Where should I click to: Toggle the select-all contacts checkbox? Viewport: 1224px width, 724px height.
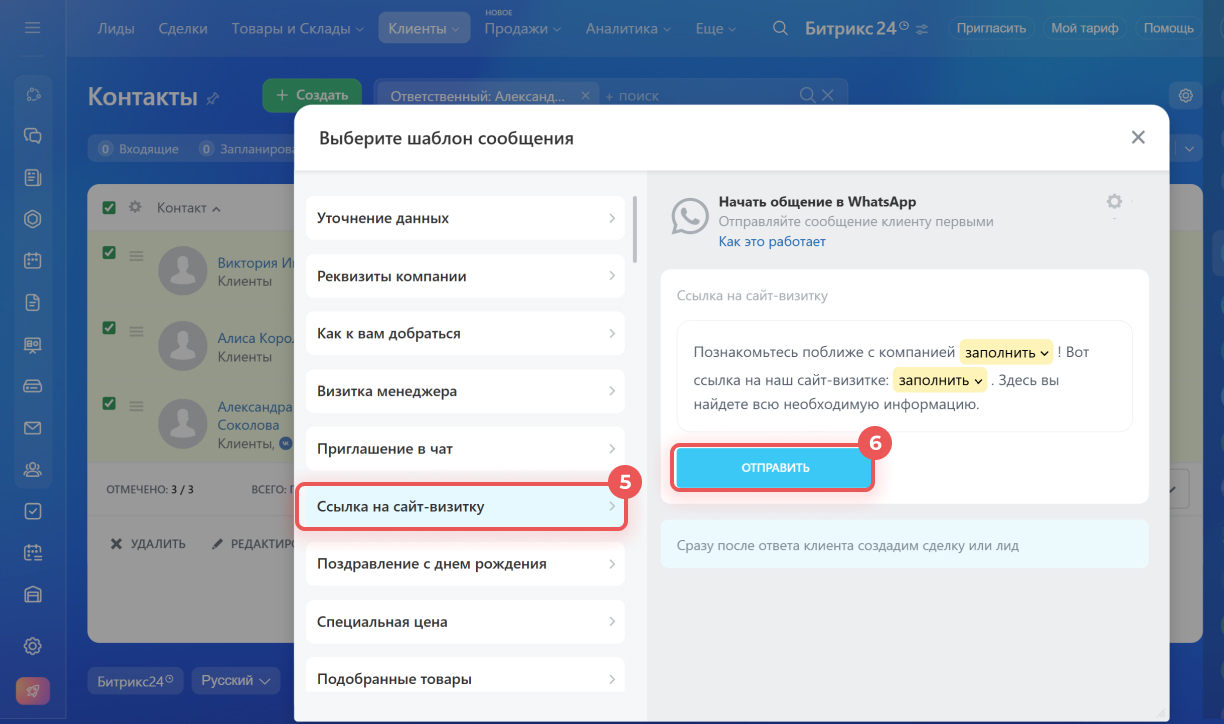tap(109, 208)
